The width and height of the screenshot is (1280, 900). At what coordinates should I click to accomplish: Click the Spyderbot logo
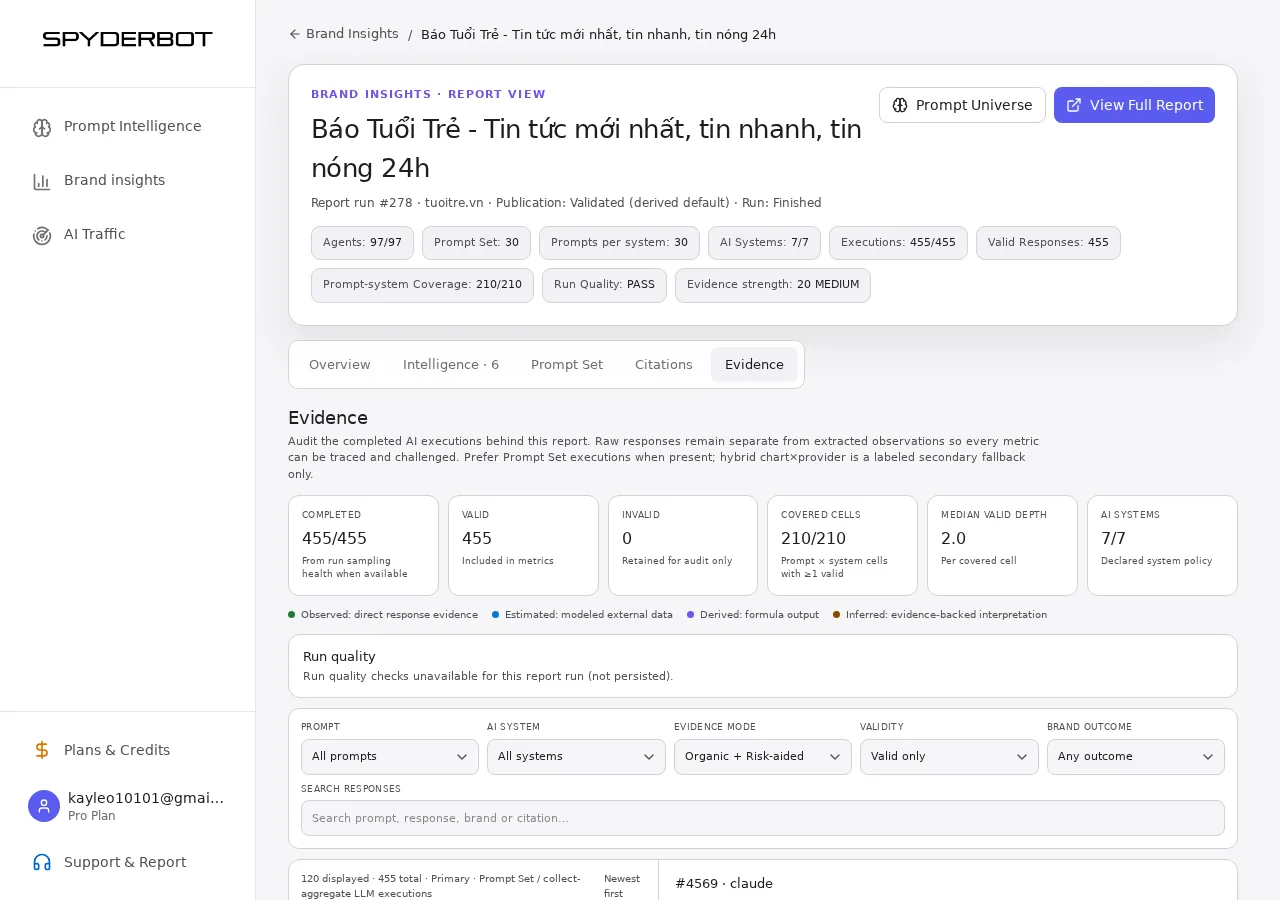pyautogui.click(x=127, y=39)
